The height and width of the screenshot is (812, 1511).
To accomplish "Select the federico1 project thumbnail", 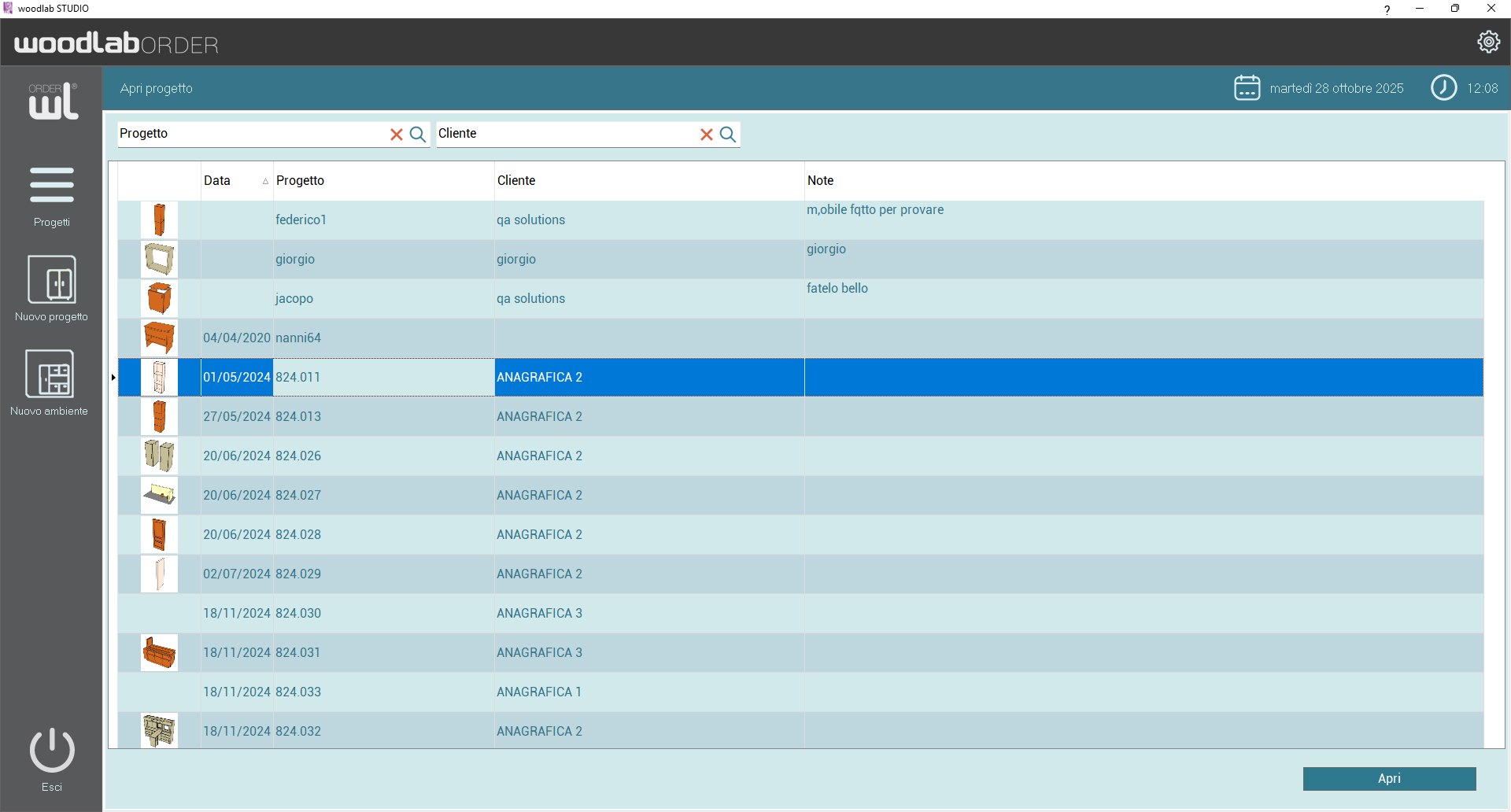I will (x=159, y=220).
